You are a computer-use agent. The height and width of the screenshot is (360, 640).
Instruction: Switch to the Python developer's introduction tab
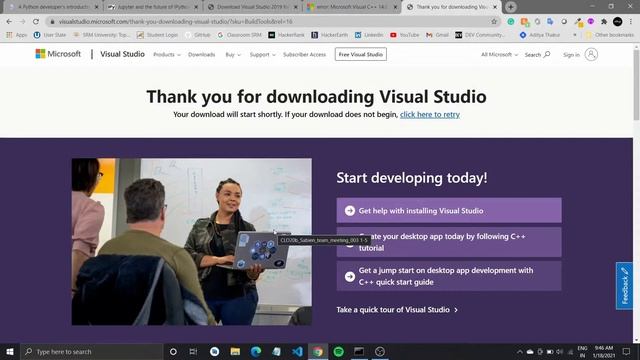(53, 7)
